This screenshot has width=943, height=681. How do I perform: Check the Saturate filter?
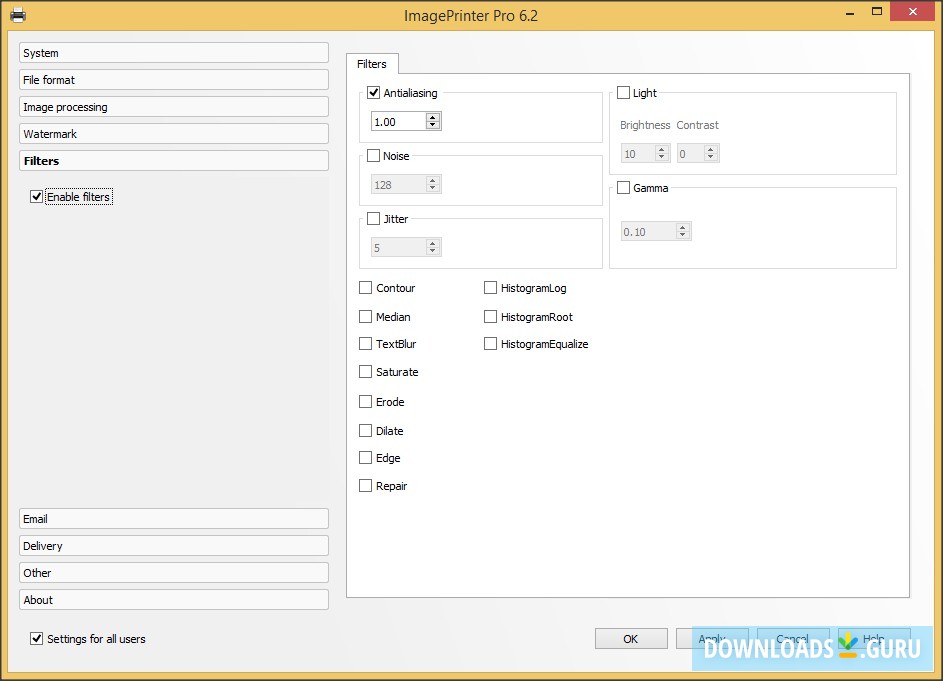coord(365,372)
